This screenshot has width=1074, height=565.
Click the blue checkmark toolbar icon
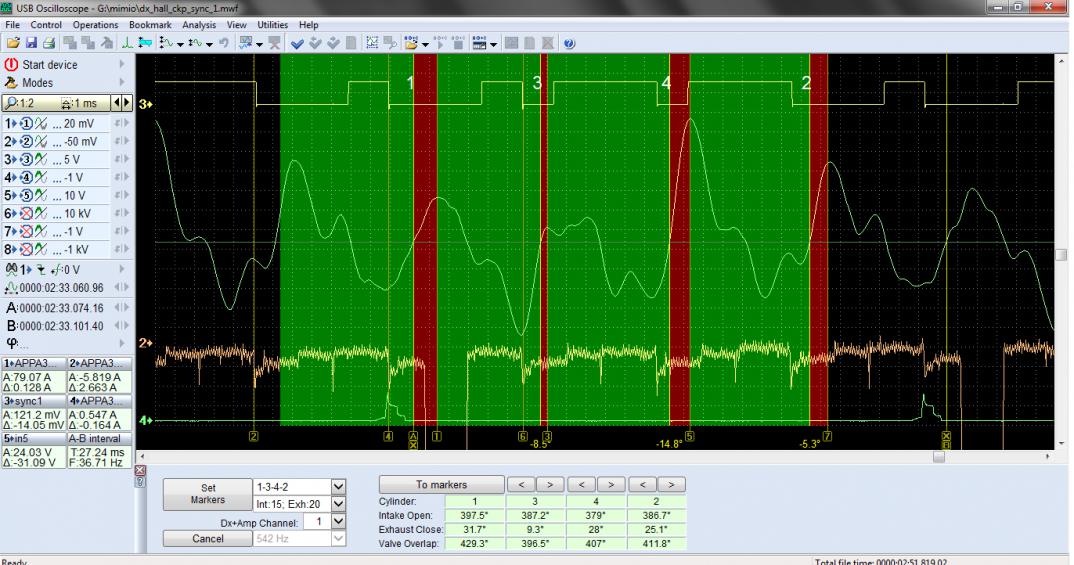click(x=298, y=43)
